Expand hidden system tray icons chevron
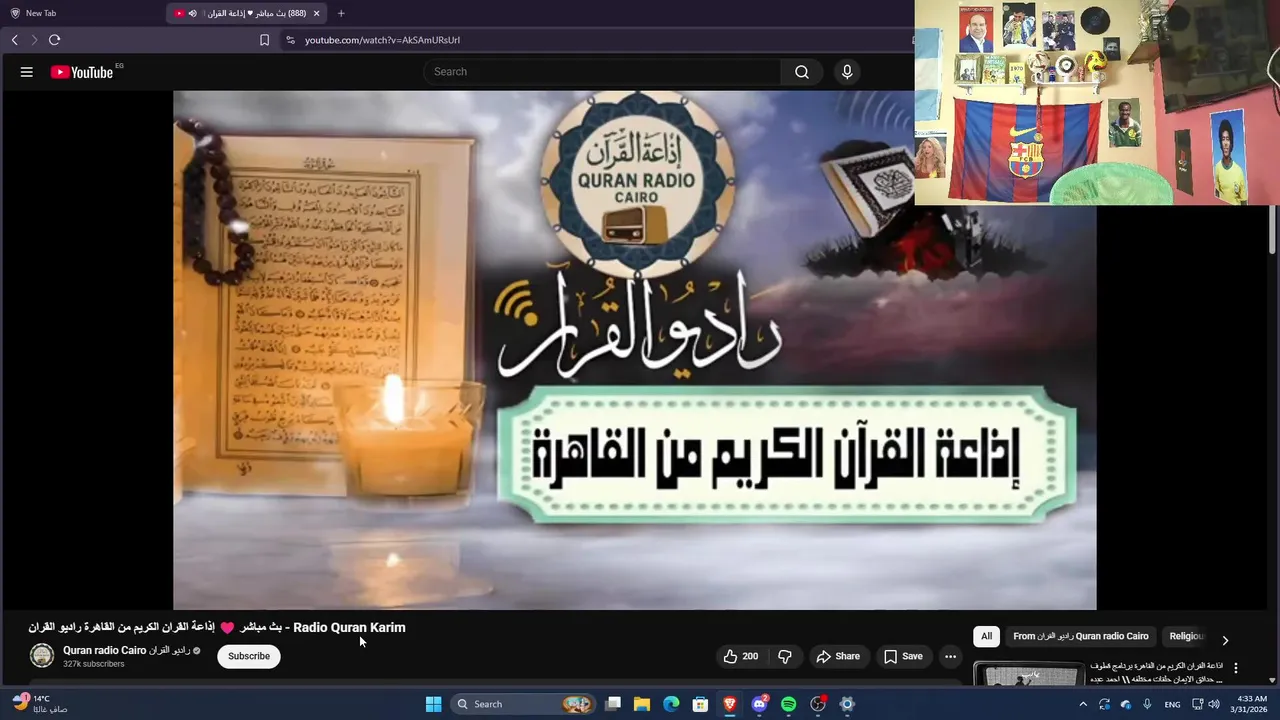The image size is (1280, 720). pos(1082,704)
